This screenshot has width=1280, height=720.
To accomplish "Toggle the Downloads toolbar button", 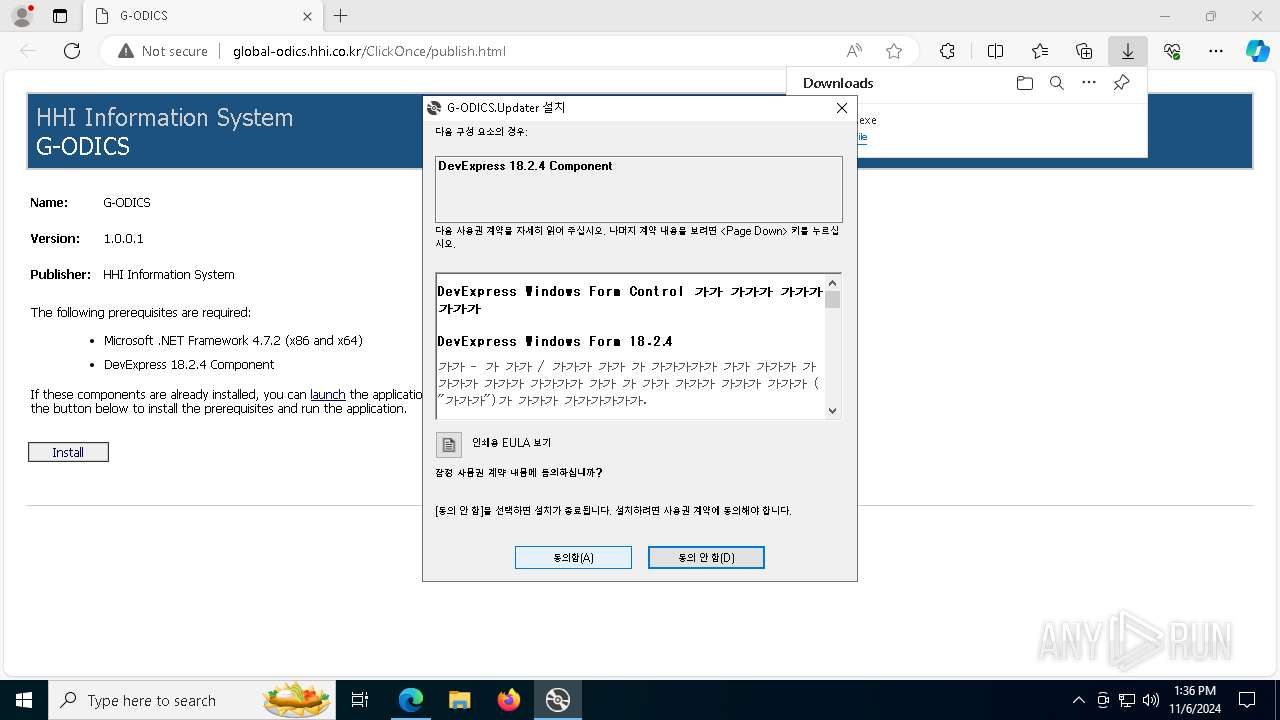I will (1127, 51).
